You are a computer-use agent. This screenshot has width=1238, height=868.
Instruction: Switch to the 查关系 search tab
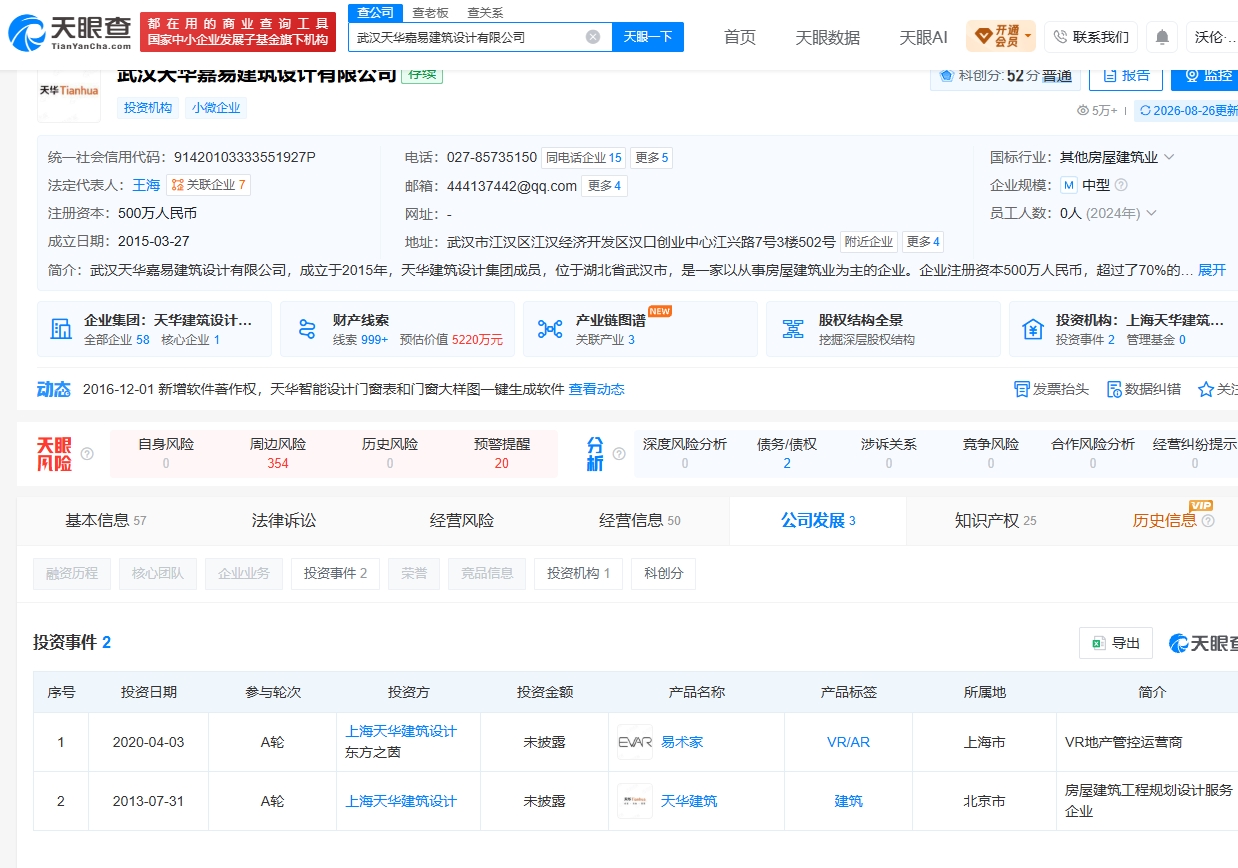click(485, 12)
